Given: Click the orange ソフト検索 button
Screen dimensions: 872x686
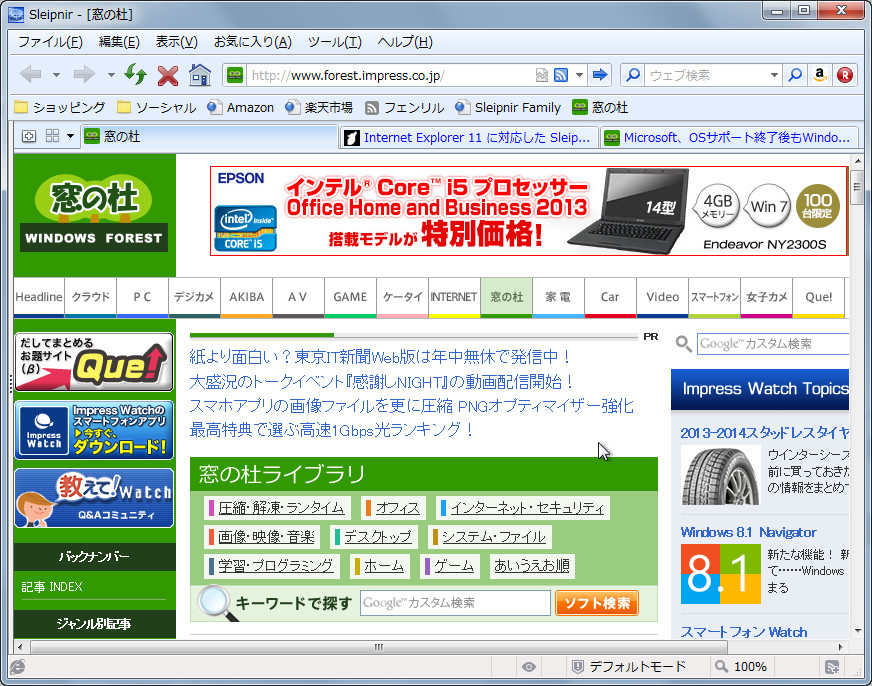Looking at the screenshot, I should (597, 603).
